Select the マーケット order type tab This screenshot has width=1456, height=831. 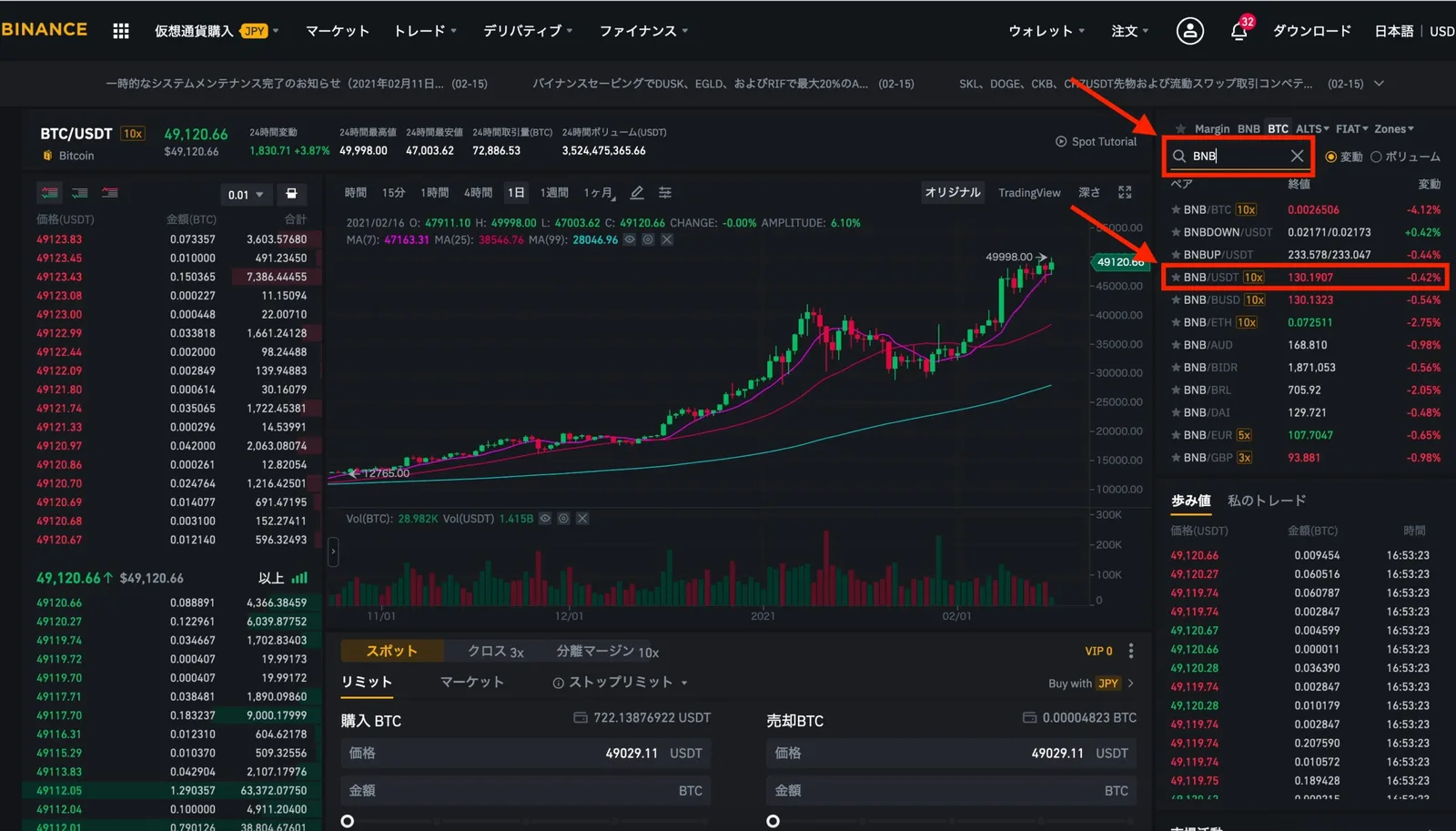(471, 683)
